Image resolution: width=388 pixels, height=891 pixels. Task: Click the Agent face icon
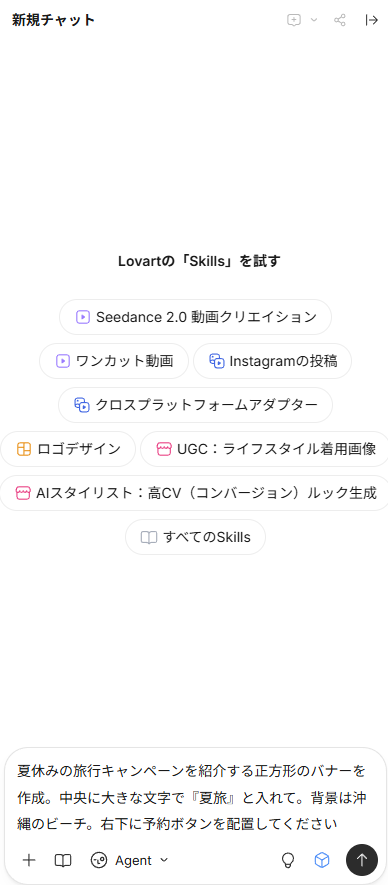tap(99, 860)
